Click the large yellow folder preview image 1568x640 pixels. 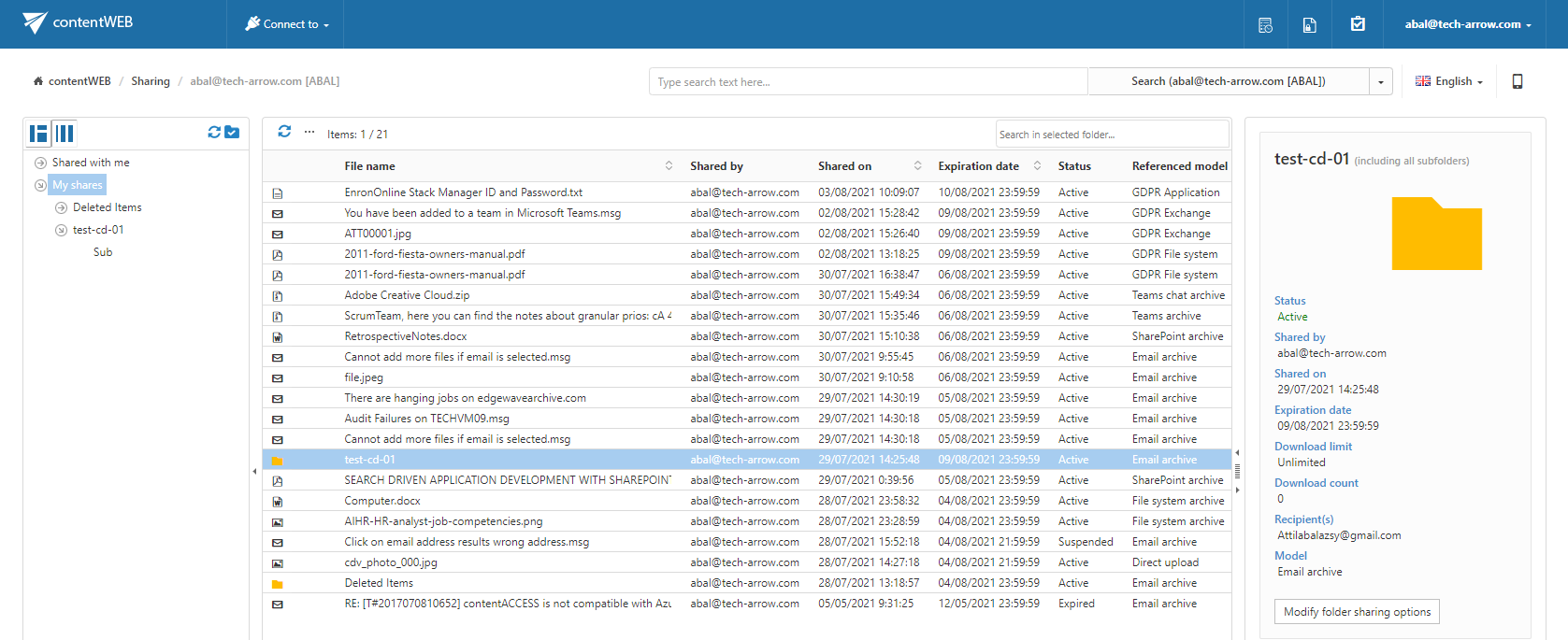click(x=1437, y=234)
